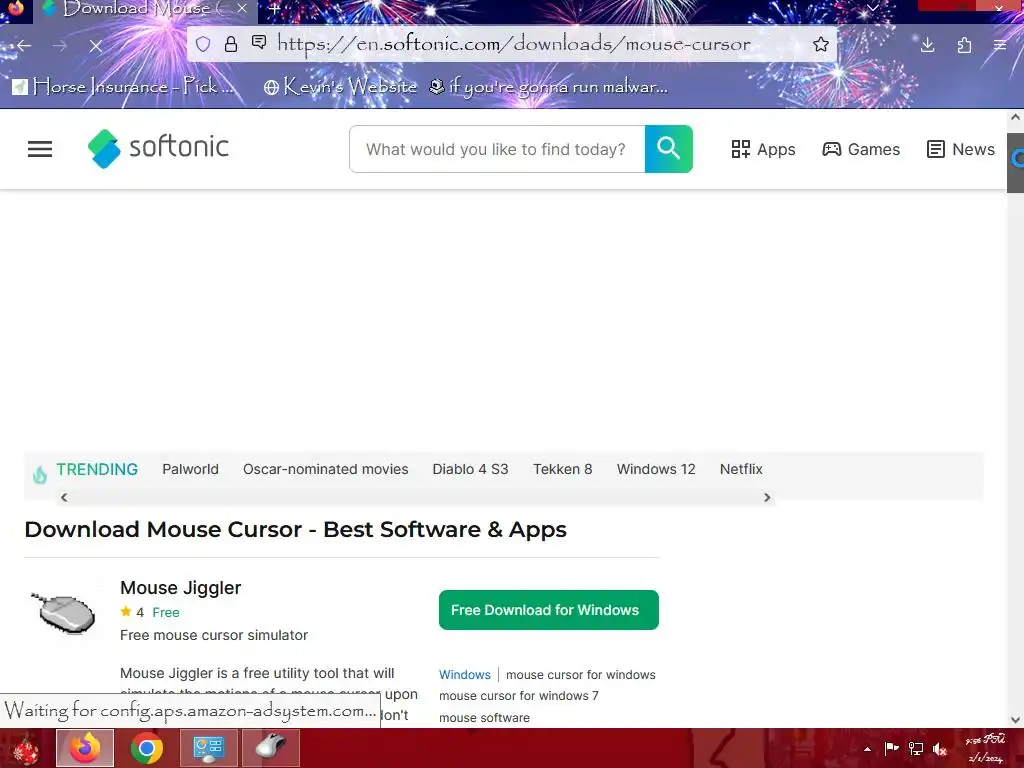The image size is (1024, 768).
Task: Click the TRENDING flame label
Action: [x=86, y=470]
